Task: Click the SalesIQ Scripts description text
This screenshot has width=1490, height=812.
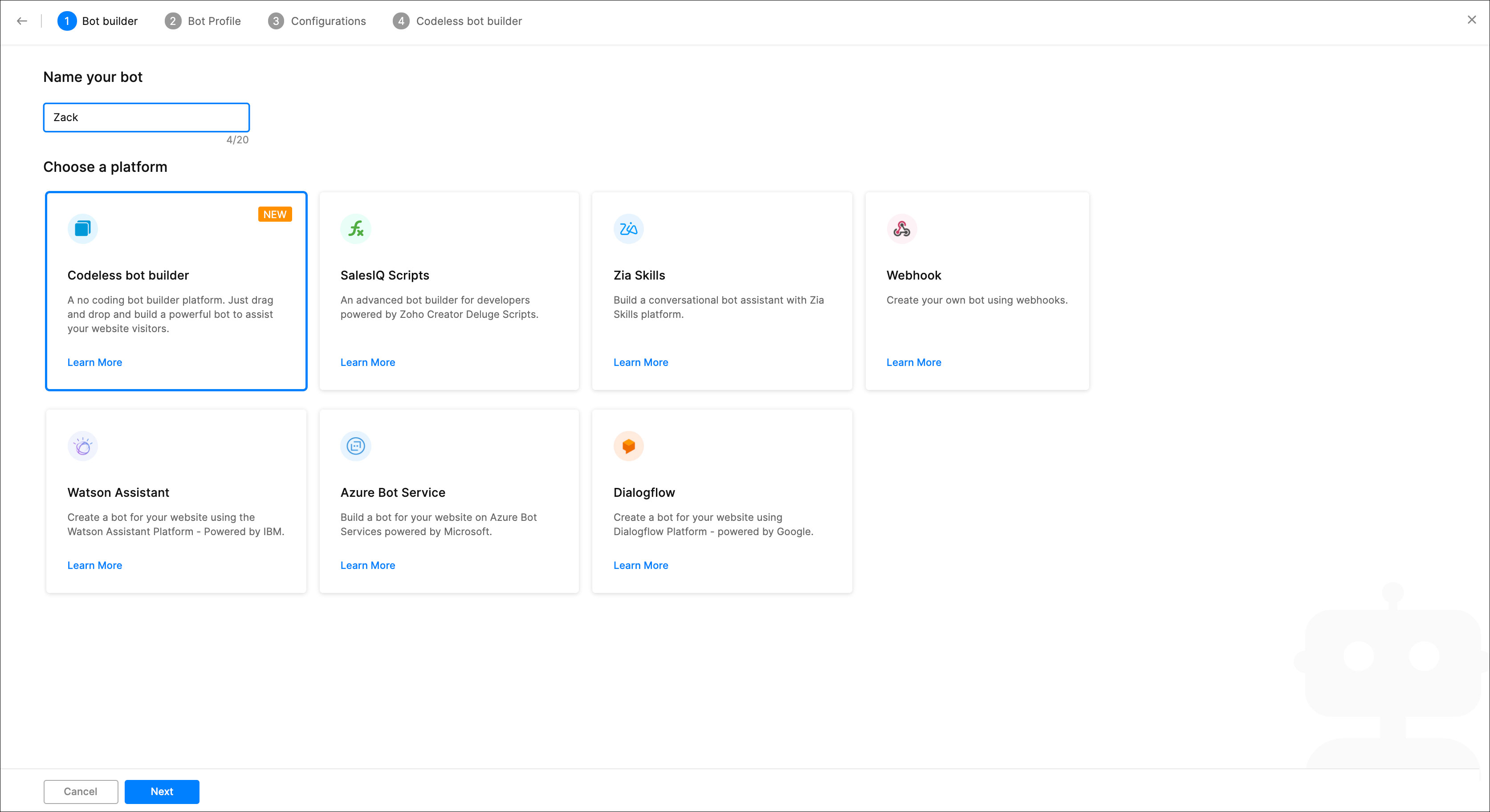Action: pos(440,307)
